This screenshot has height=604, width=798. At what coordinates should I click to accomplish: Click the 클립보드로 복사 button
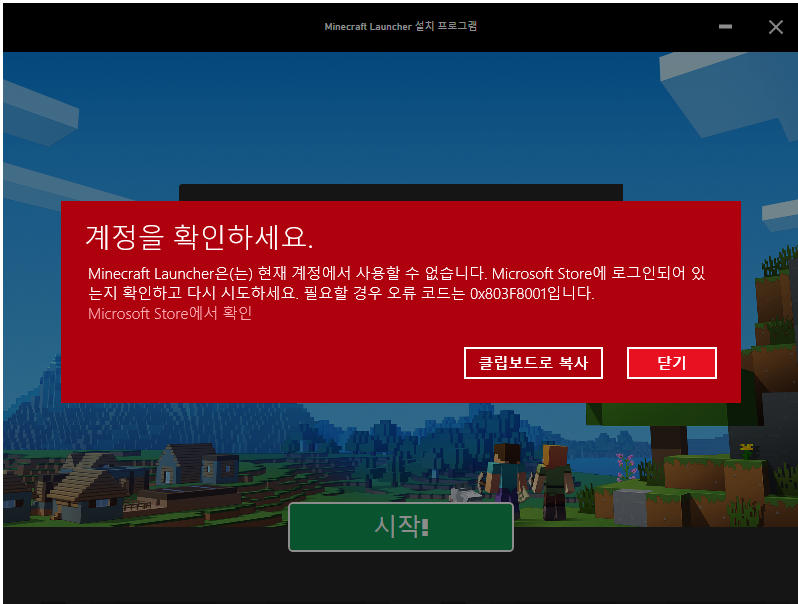click(x=533, y=363)
